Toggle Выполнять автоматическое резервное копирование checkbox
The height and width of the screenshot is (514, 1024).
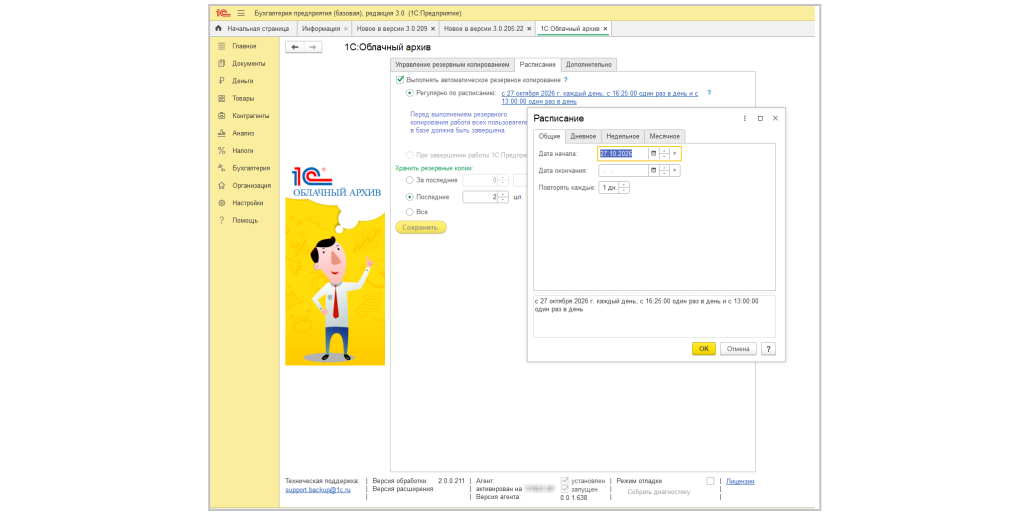click(400, 80)
